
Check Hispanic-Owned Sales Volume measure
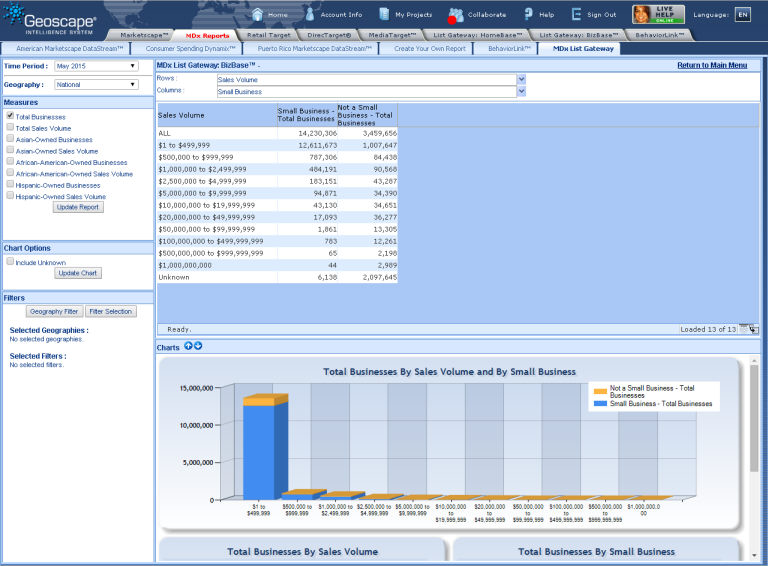pos(10,195)
